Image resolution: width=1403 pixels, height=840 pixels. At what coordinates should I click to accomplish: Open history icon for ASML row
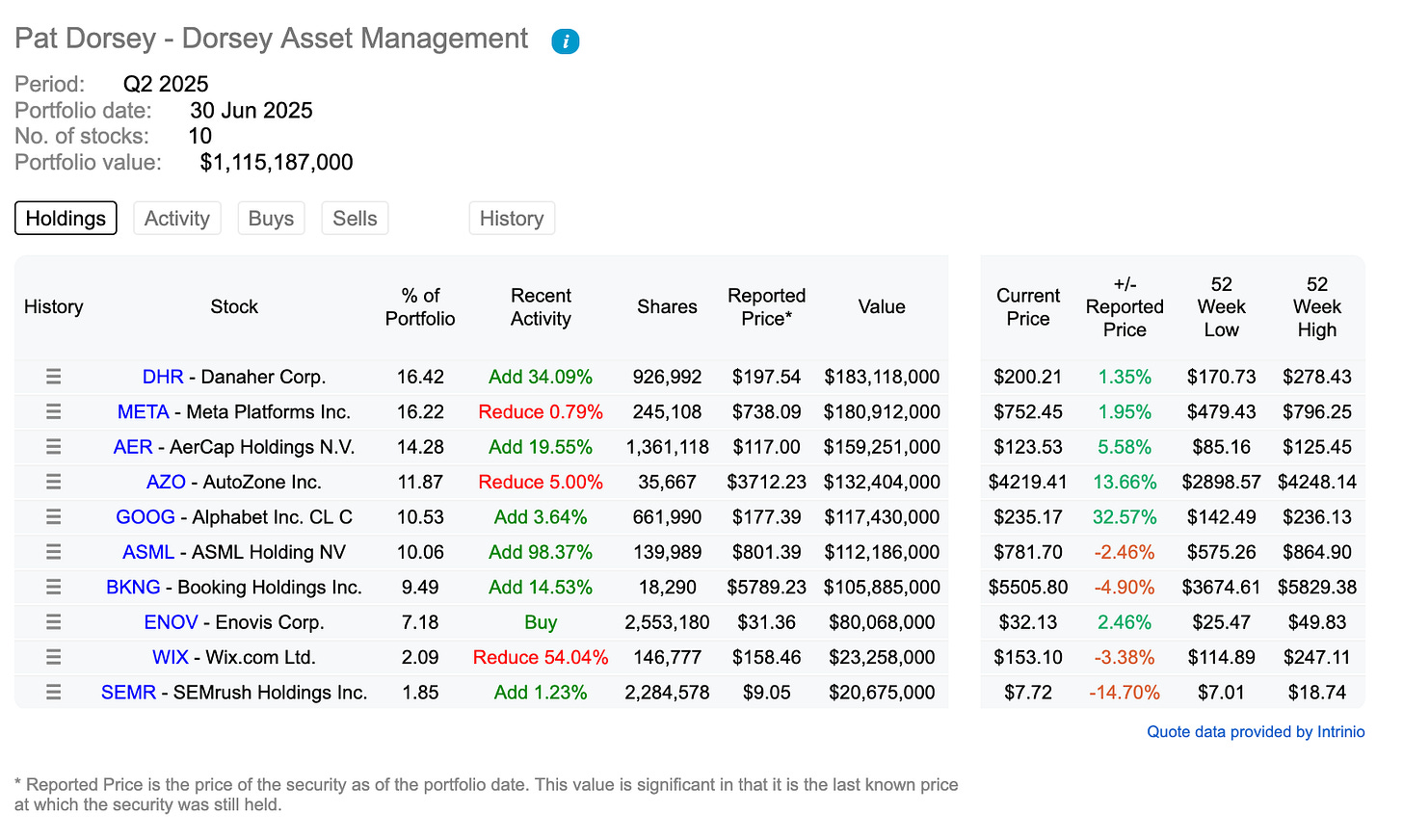point(53,552)
